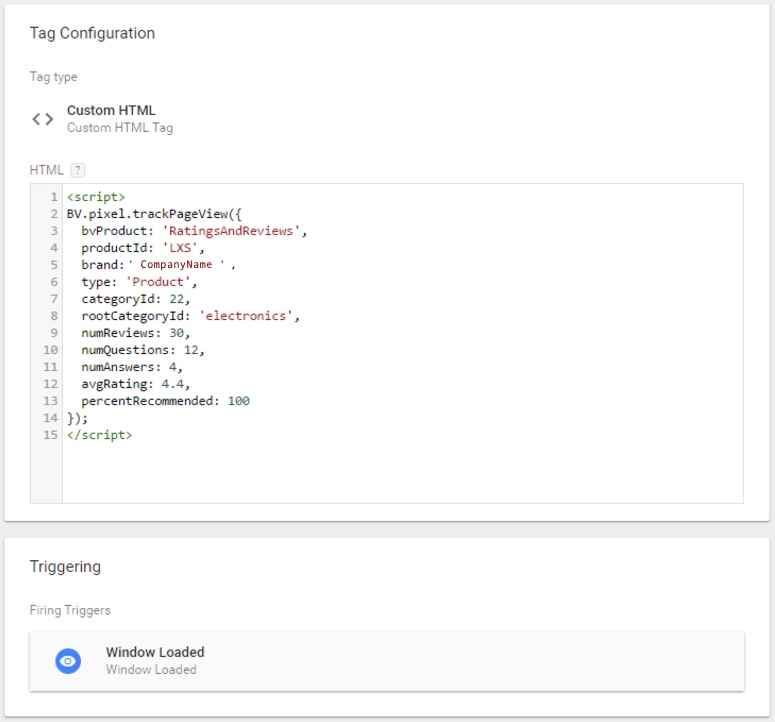Click the type 'Product' value
Image resolution: width=775 pixels, height=722 pixels.
click(158, 282)
